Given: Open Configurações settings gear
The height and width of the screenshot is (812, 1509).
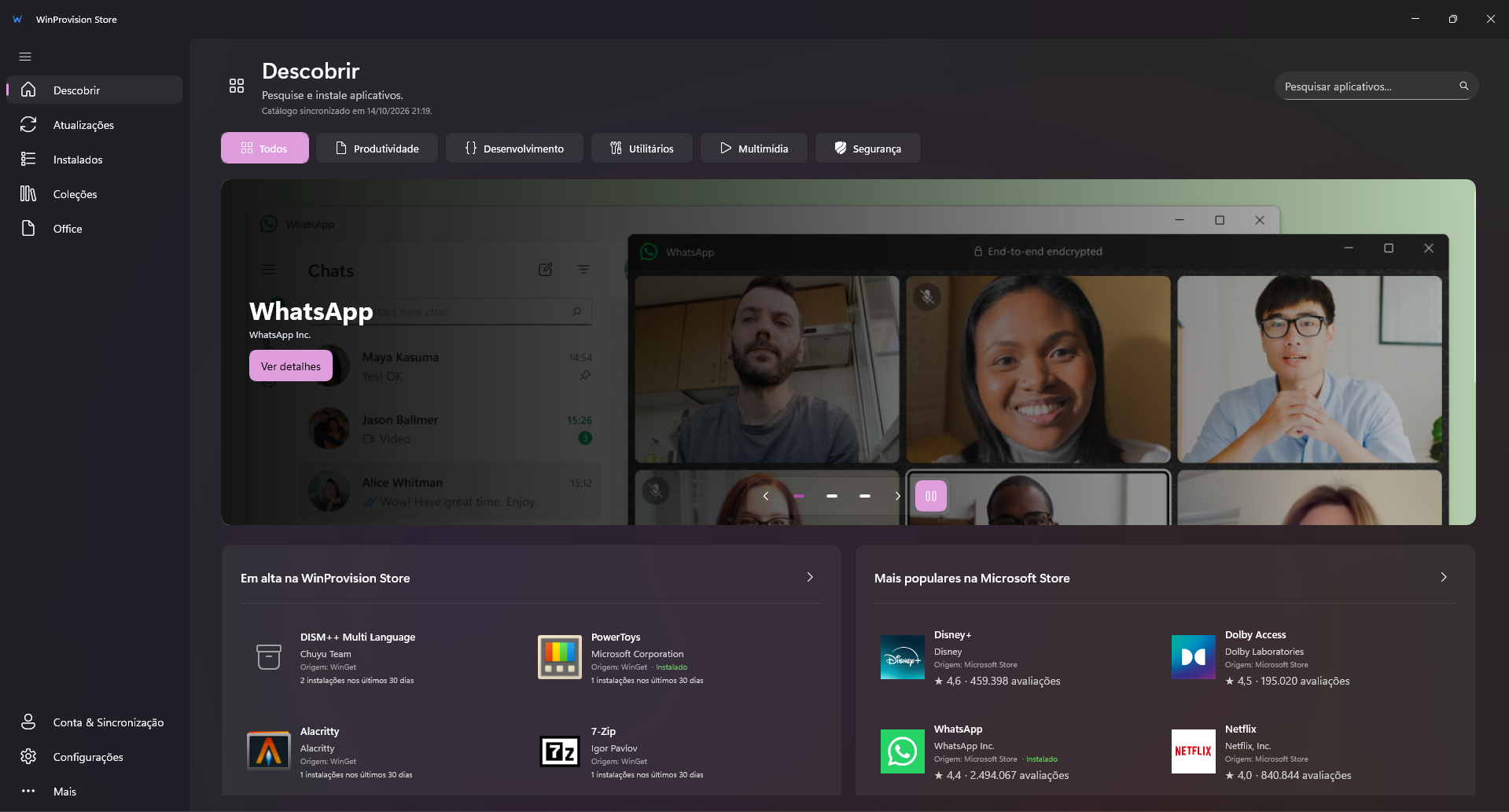Looking at the screenshot, I should pos(94,757).
